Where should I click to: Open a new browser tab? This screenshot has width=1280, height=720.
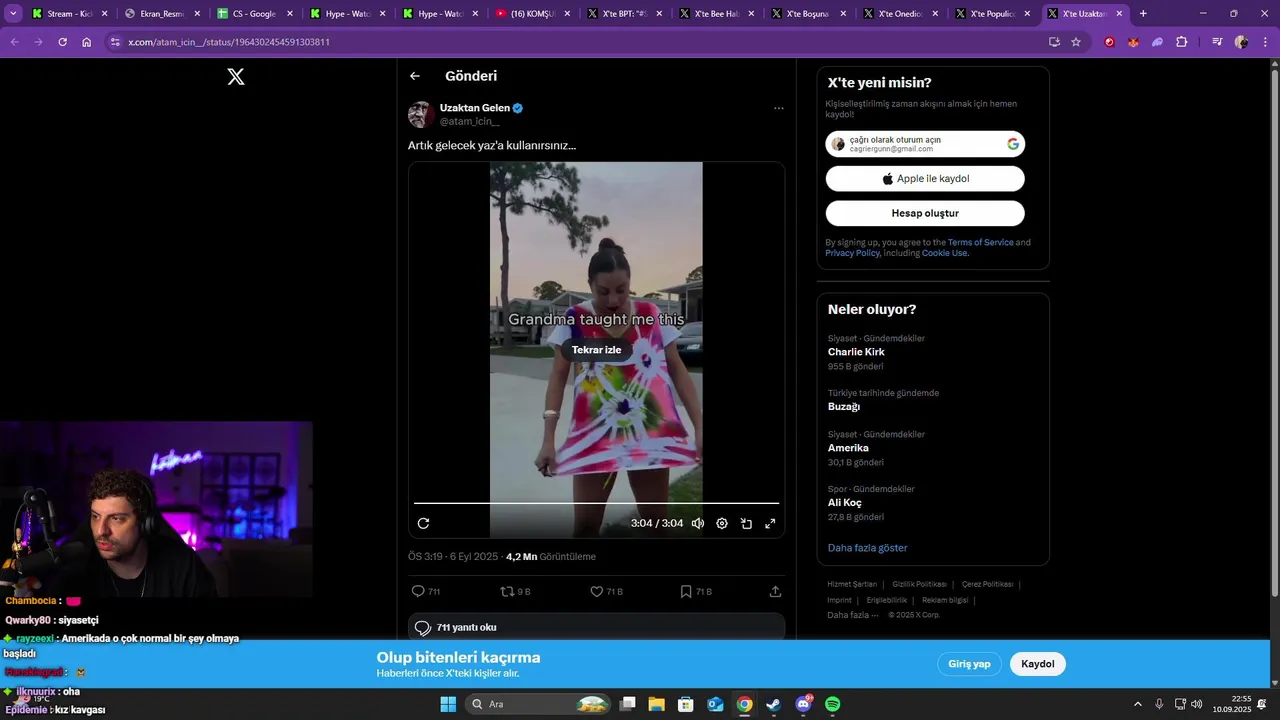1143,14
